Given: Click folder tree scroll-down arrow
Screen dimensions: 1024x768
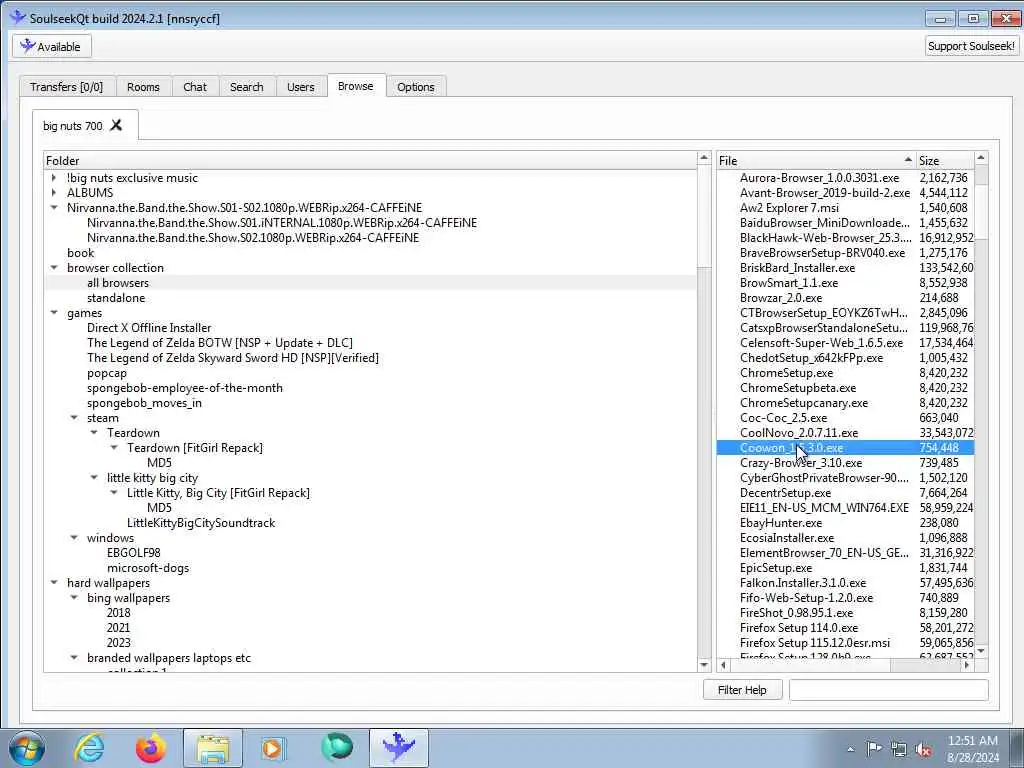Looking at the screenshot, I should (x=704, y=665).
